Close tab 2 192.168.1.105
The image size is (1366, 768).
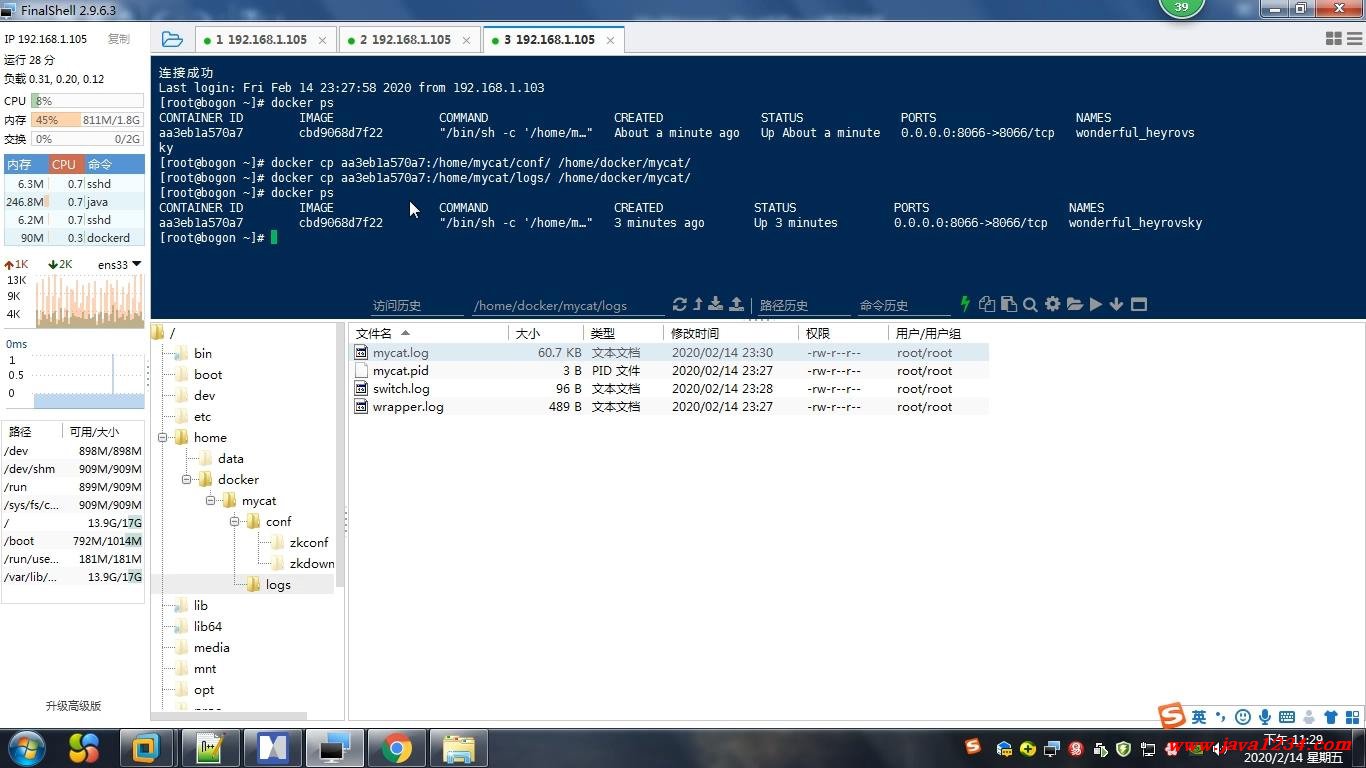466,40
